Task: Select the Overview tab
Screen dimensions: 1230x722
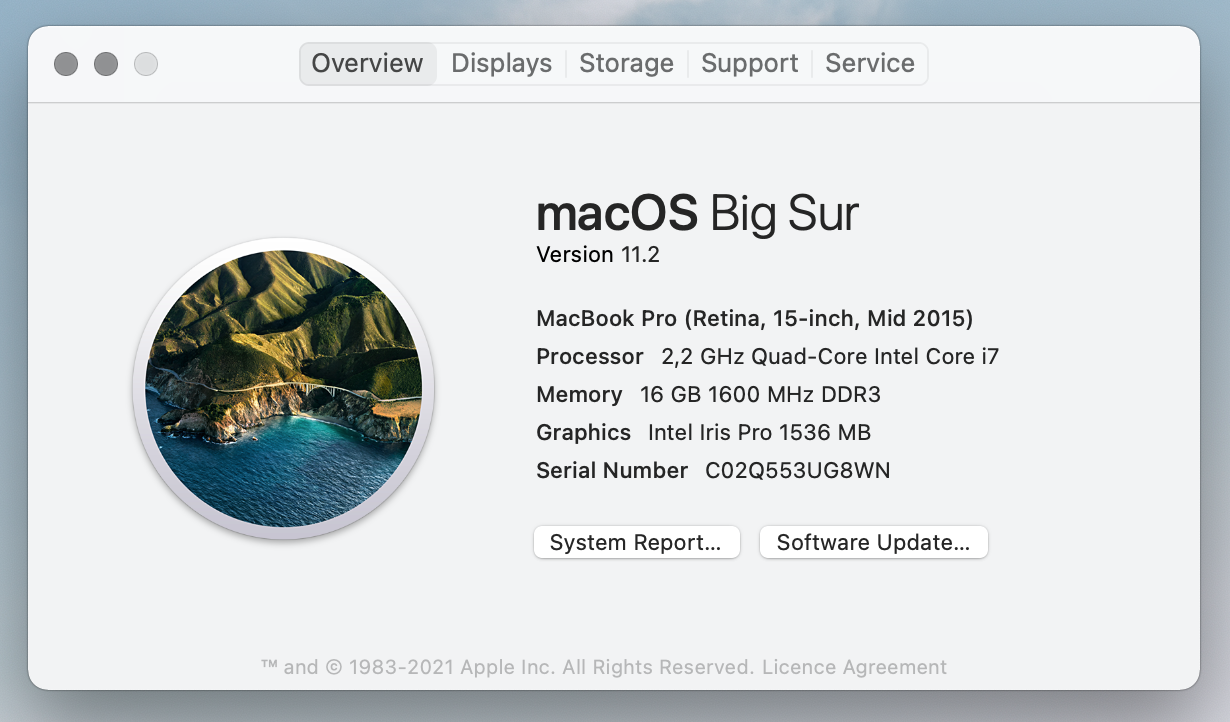Action: point(367,63)
